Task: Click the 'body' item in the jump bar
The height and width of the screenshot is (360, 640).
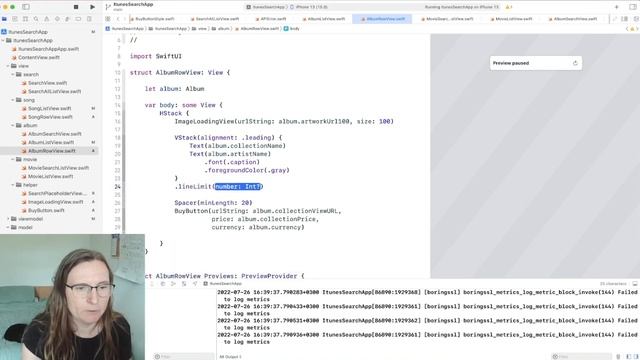Action: (x=291, y=29)
